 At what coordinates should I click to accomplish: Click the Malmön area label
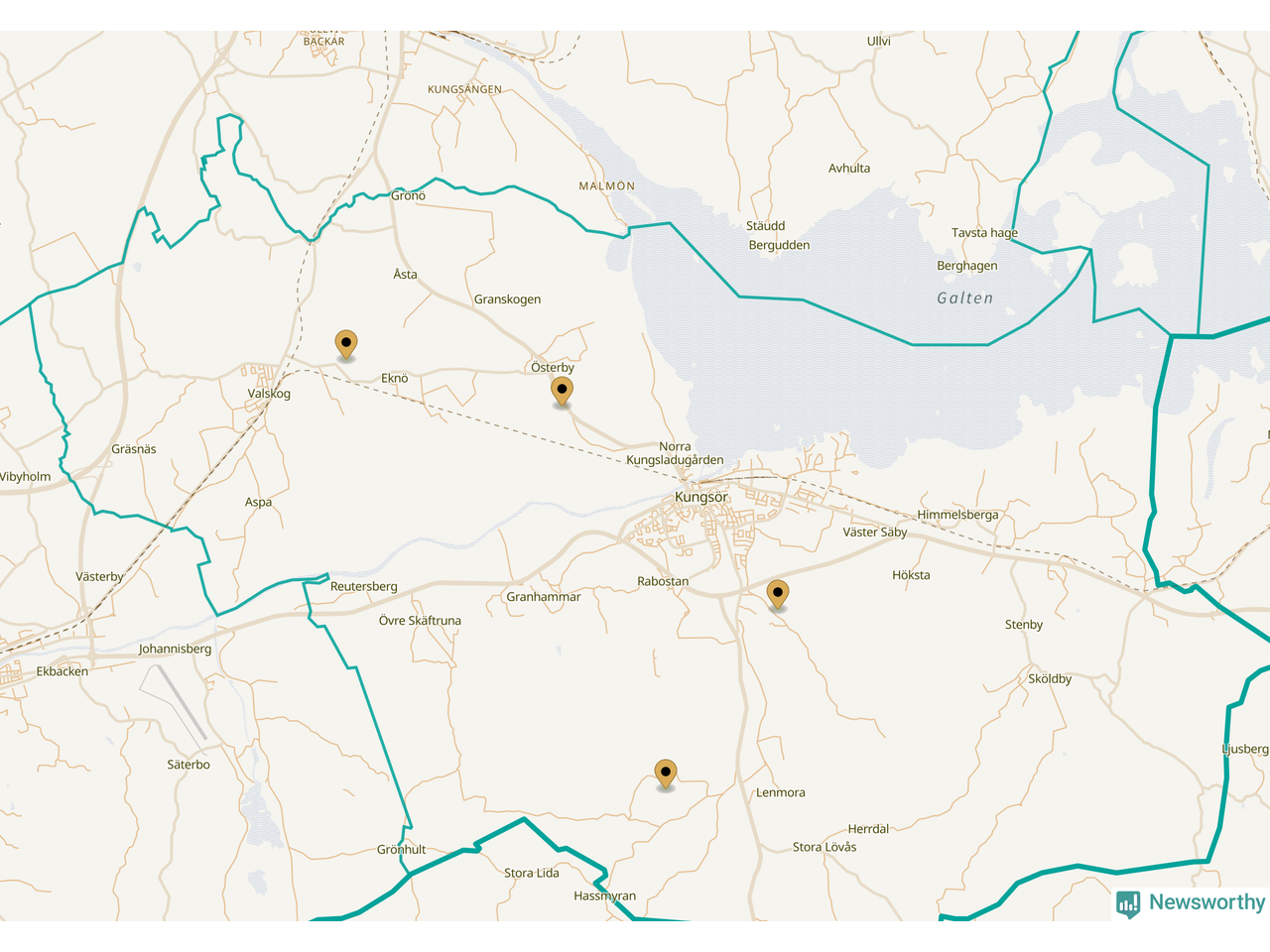coord(606,185)
